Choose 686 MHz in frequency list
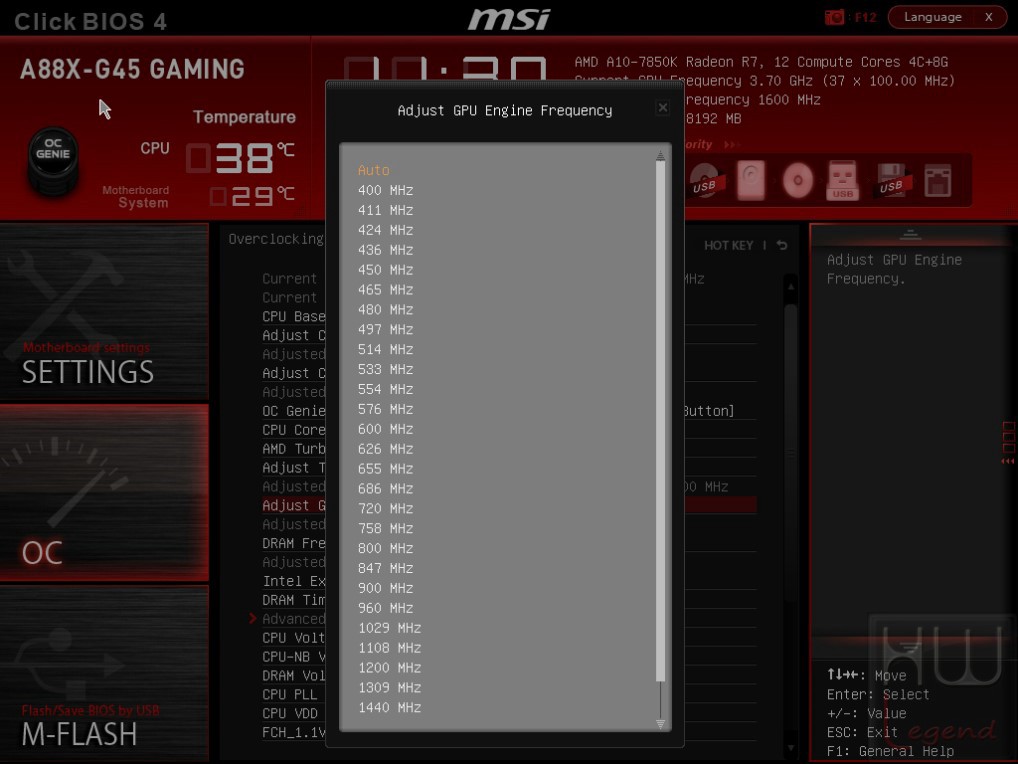Viewport: 1018px width, 764px height. tap(385, 489)
